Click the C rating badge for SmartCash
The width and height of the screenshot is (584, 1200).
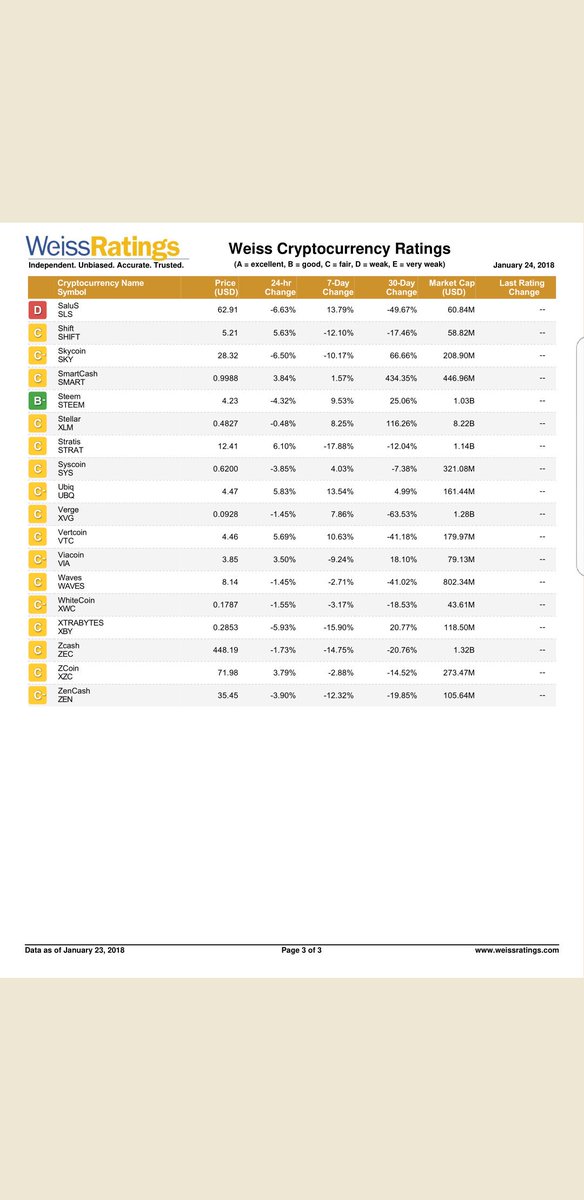pyautogui.click(x=38, y=378)
